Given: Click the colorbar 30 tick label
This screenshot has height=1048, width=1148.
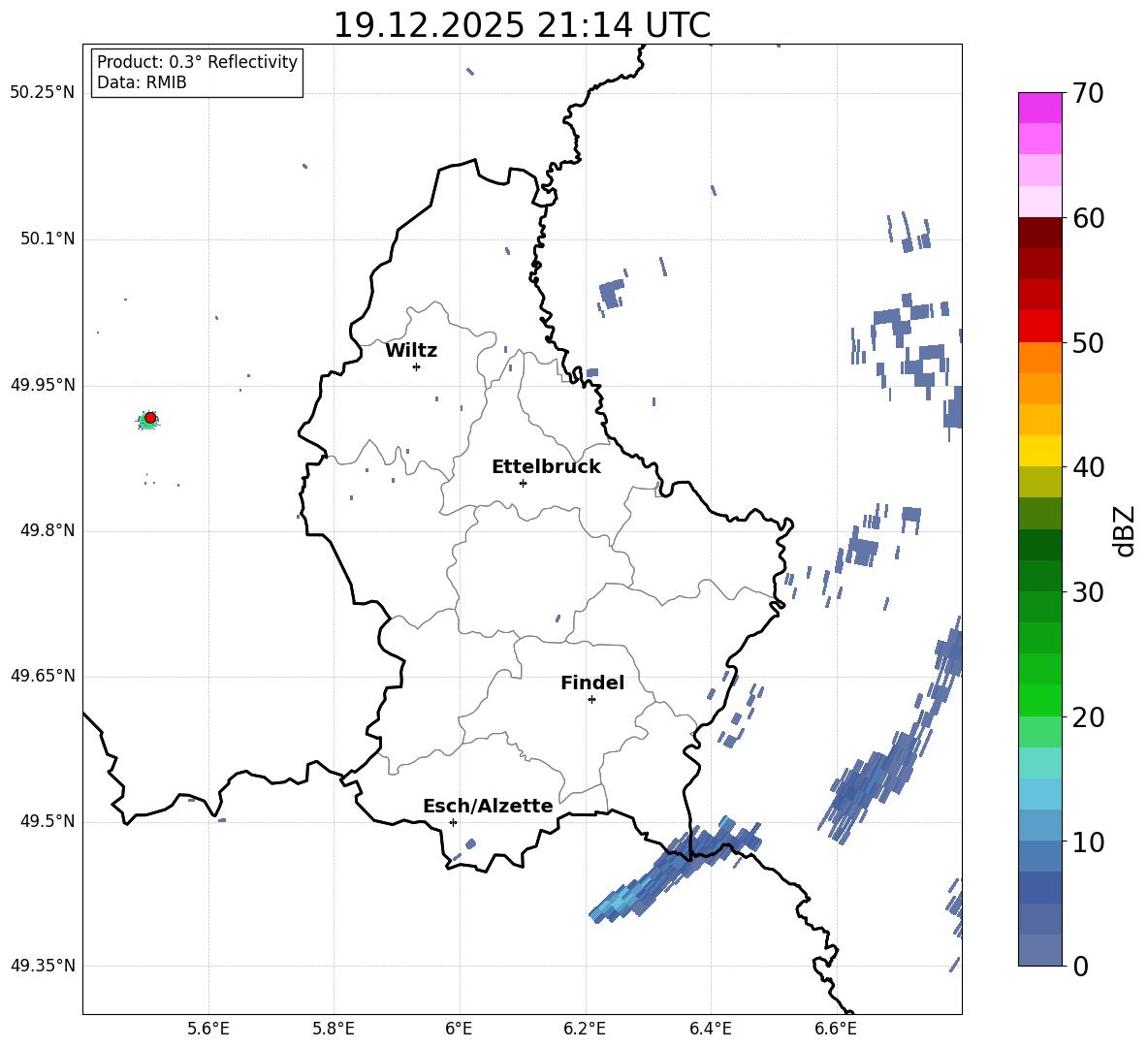Looking at the screenshot, I should [1088, 592].
